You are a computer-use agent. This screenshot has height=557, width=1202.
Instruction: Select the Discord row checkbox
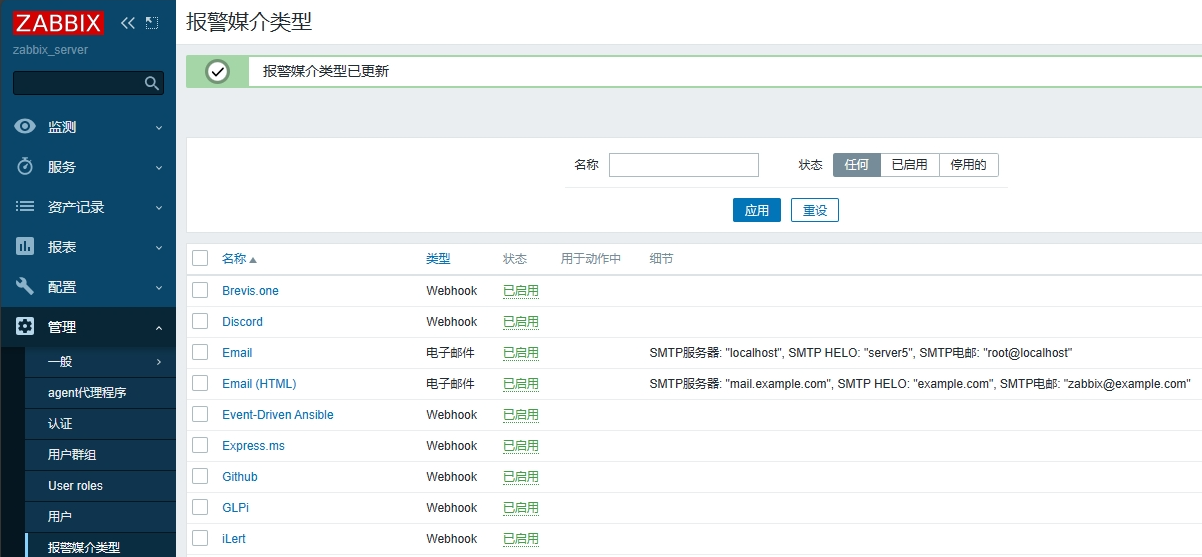click(x=200, y=321)
